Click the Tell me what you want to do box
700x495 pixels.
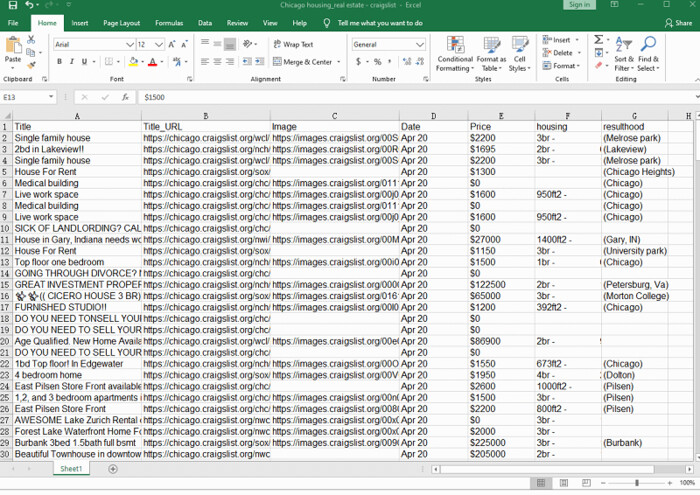click(x=379, y=23)
